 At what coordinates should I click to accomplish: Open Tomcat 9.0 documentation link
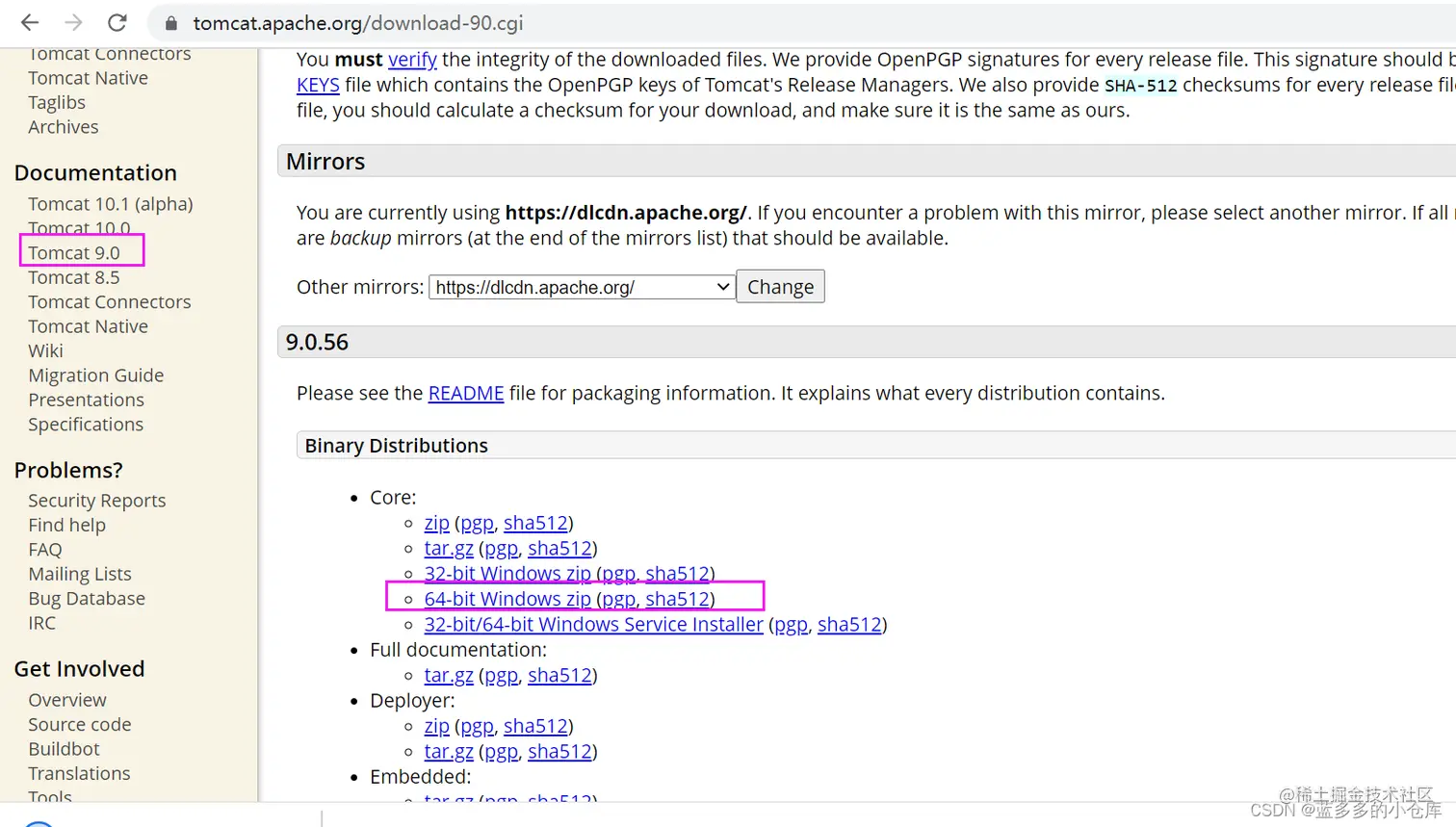(74, 253)
